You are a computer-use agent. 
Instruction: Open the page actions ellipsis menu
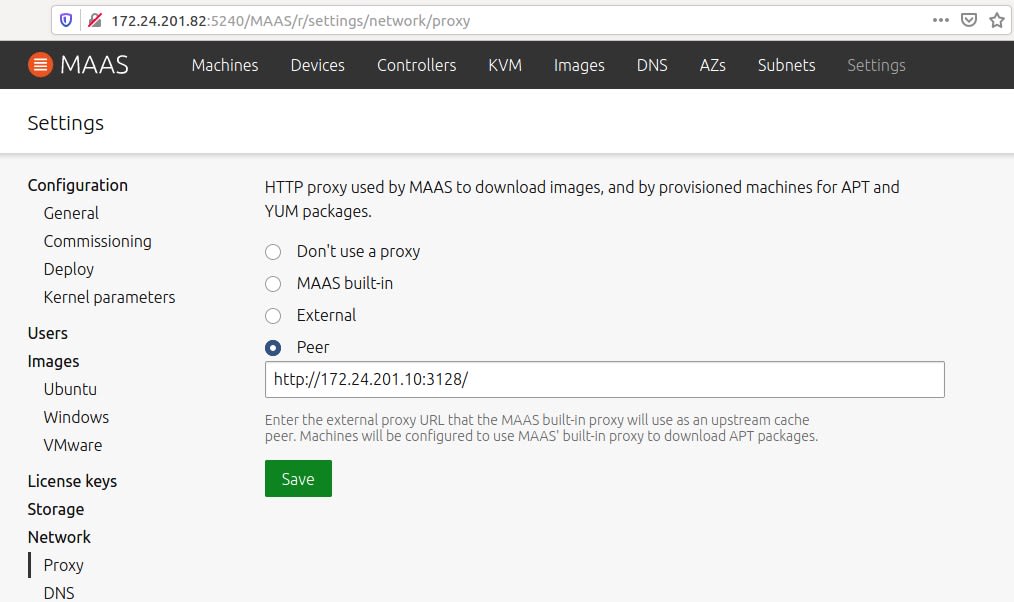tap(941, 20)
